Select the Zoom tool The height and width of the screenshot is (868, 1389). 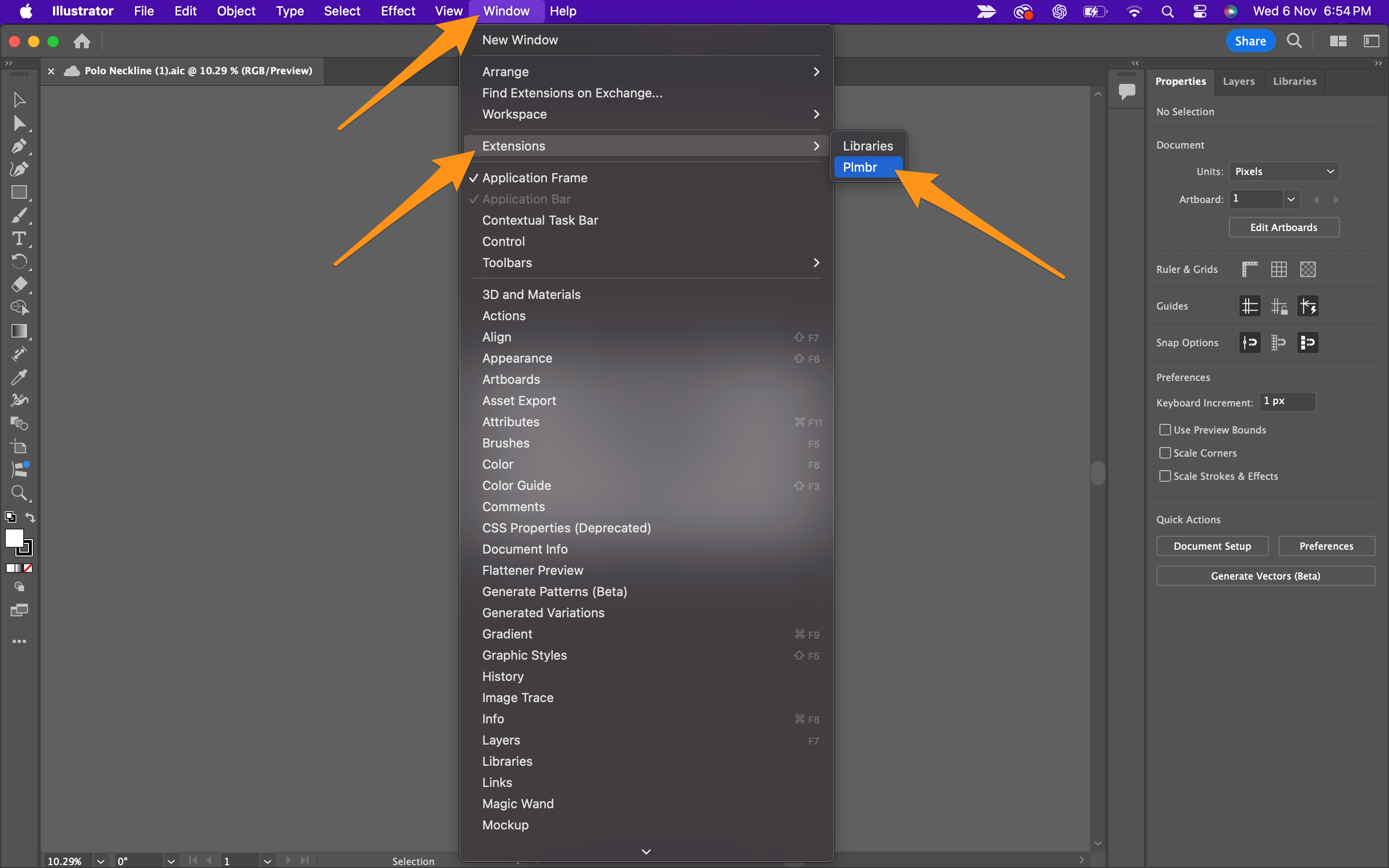tap(19, 492)
